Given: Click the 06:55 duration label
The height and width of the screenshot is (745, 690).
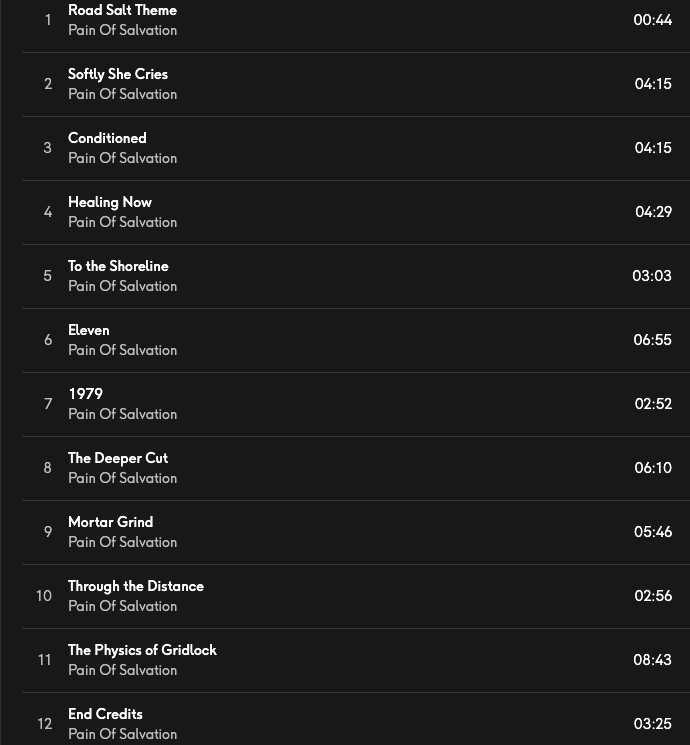Looking at the screenshot, I should pos(652,340).
